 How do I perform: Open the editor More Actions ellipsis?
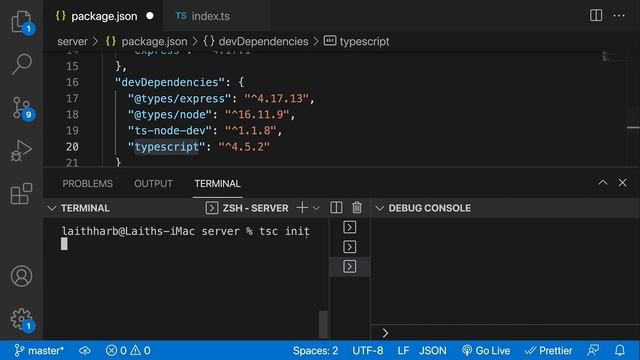pos(619,16)
